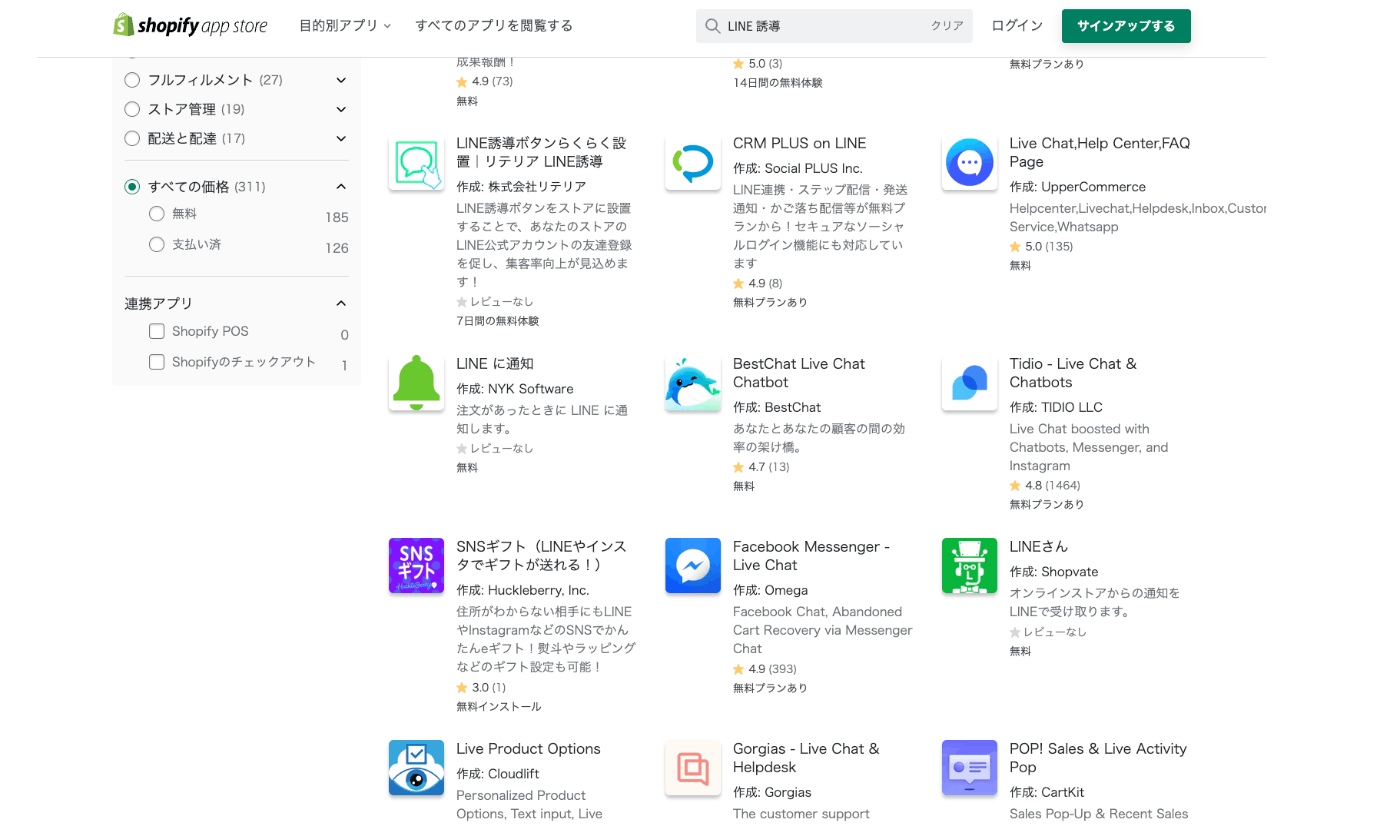Check the Shopifyのチェックアウト checkbox
The height and width of the screenshot is (826, 1400).
[x=156, y=362]
